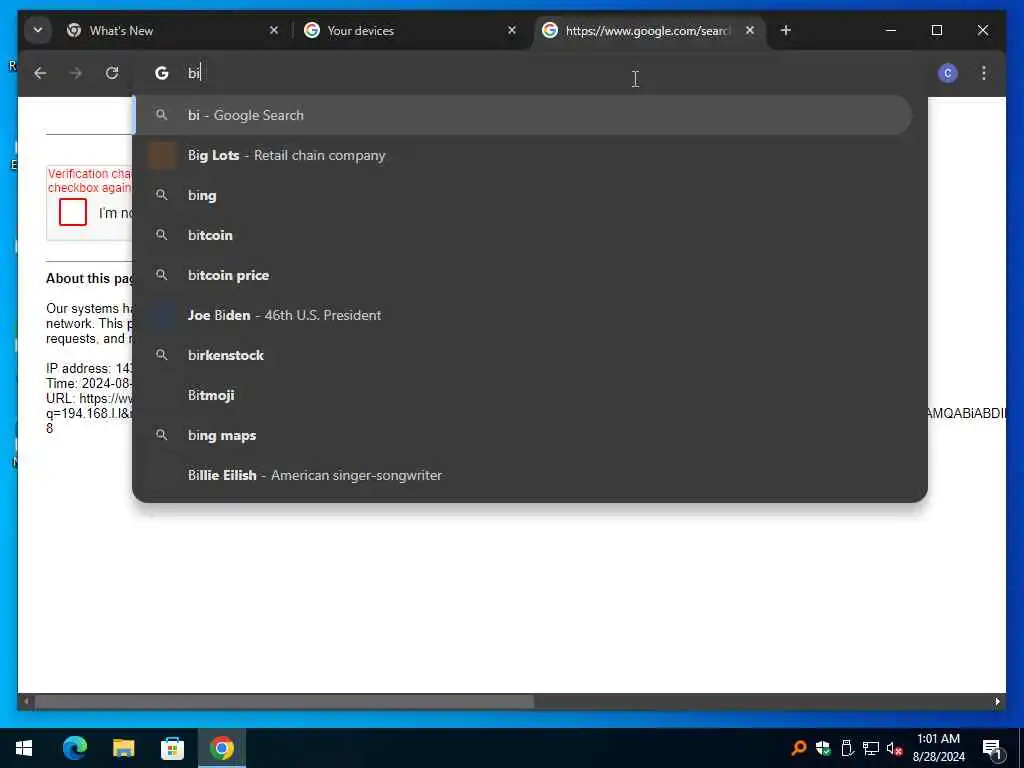1024x768 pixels.
Task: Select the Billie Eilish suggestion
Action: pyautogui.click(x=523, y=475)
